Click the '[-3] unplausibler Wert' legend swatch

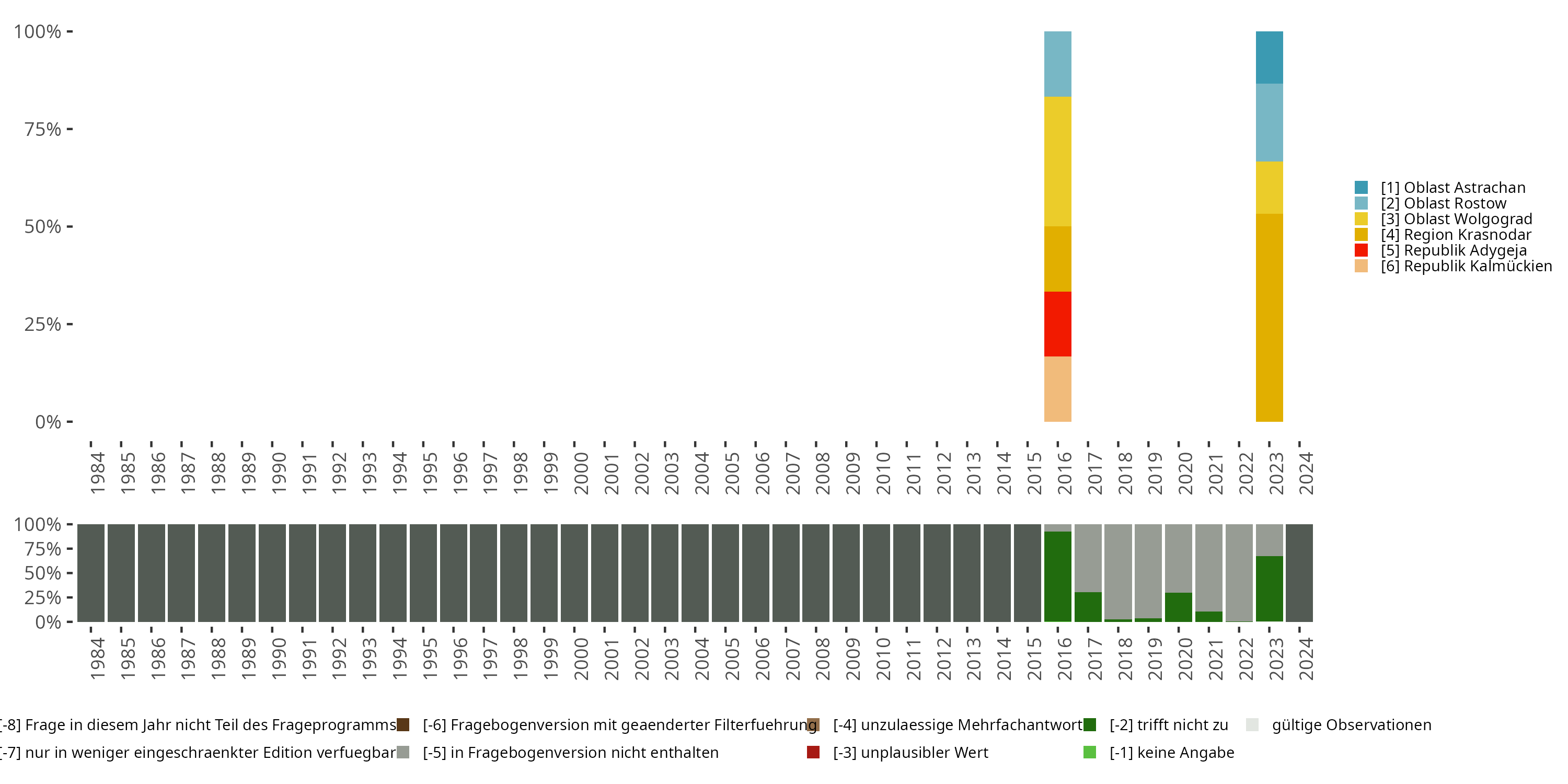[813, 752]
